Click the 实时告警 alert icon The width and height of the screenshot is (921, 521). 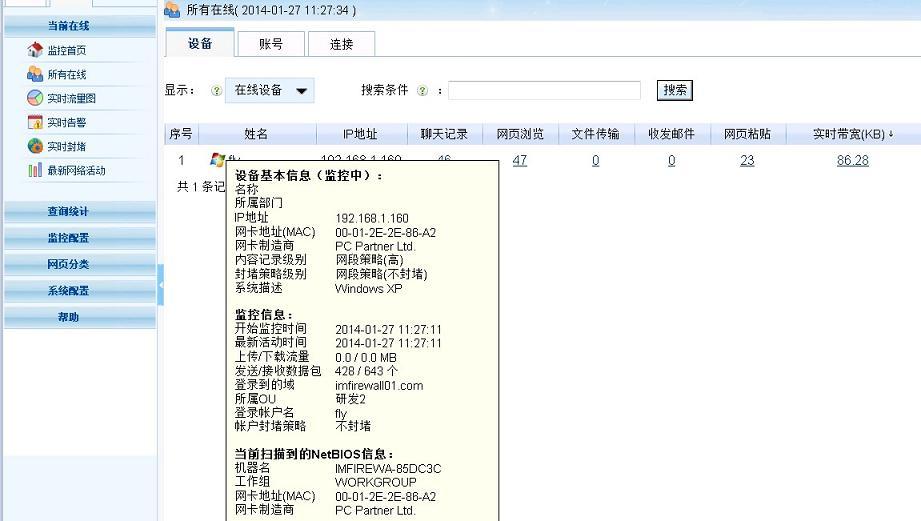click(35, 122)
